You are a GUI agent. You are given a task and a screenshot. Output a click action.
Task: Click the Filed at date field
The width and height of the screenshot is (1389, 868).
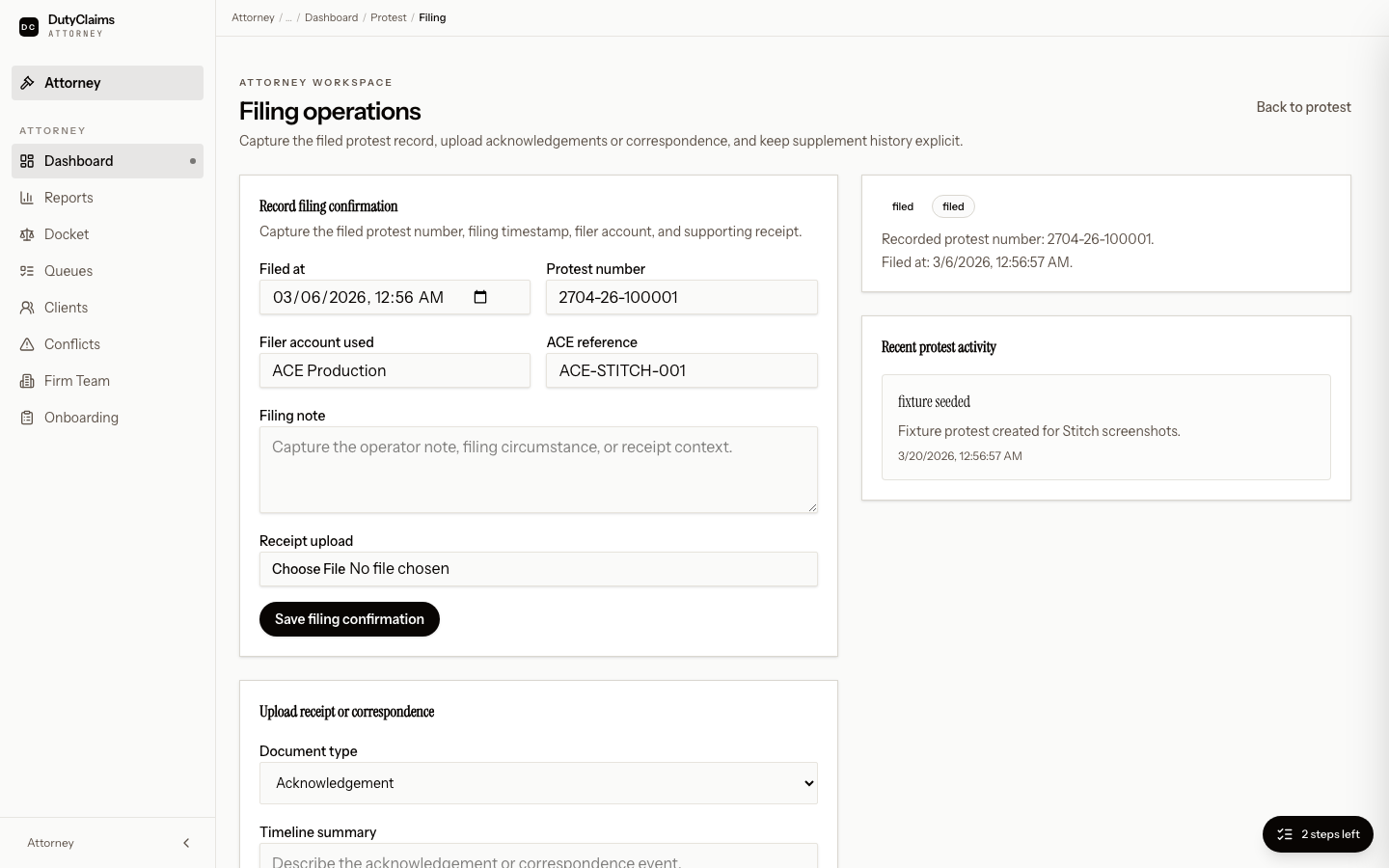tap(395, 297)
